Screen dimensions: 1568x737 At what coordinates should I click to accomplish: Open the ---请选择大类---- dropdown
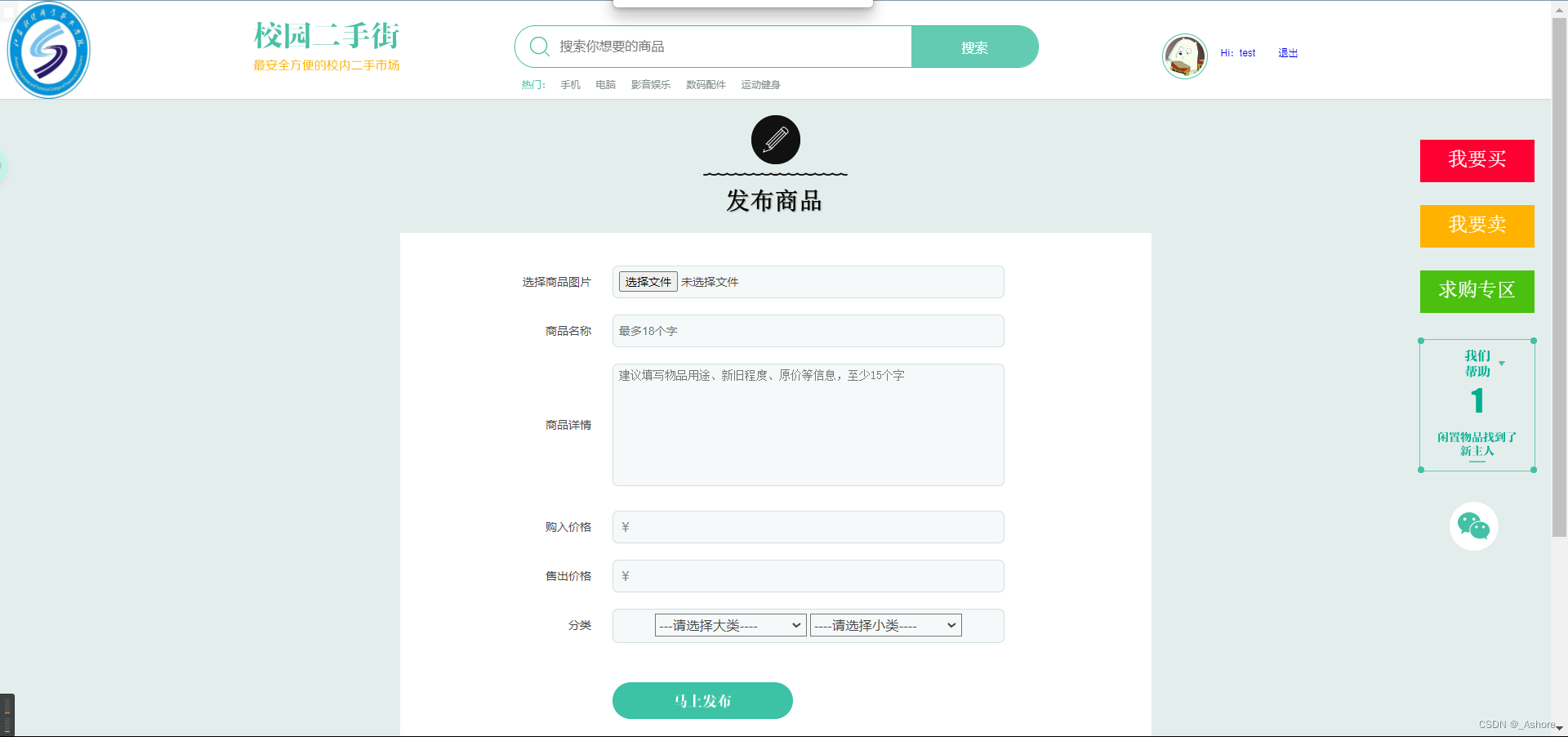[x=729, y=624]
